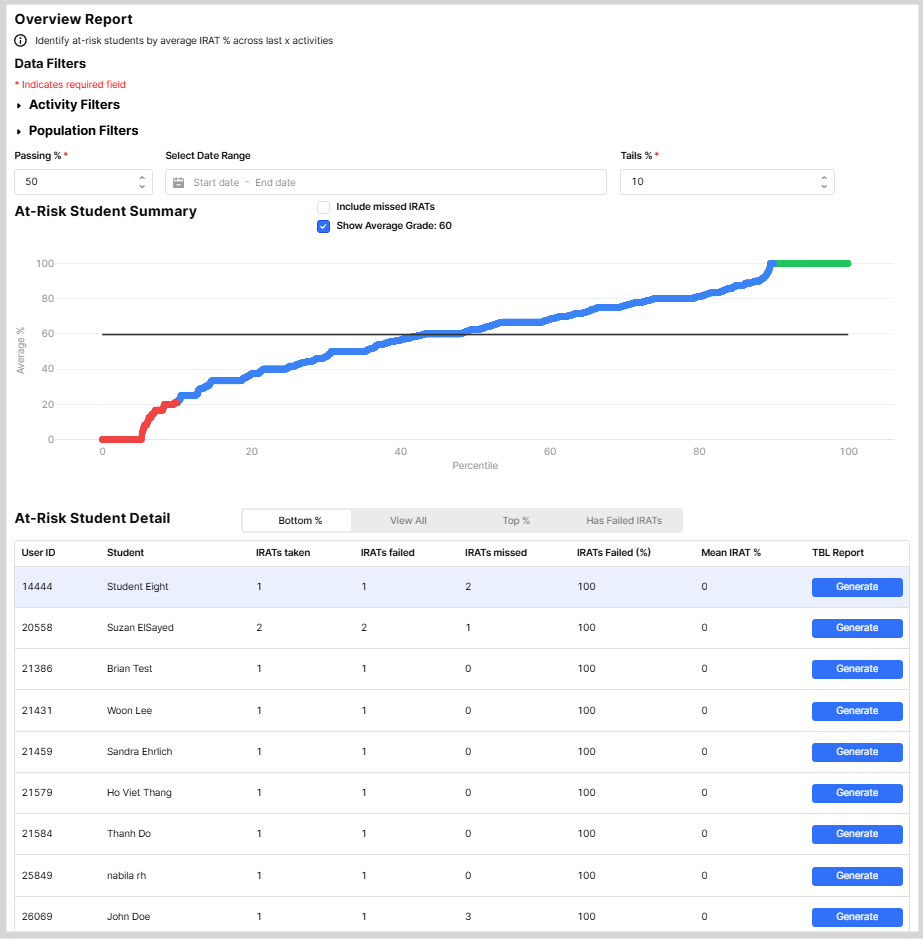Viewport: 923px width, 939px height.
Task: Click the User ID column header
Action: pos(38,553)
